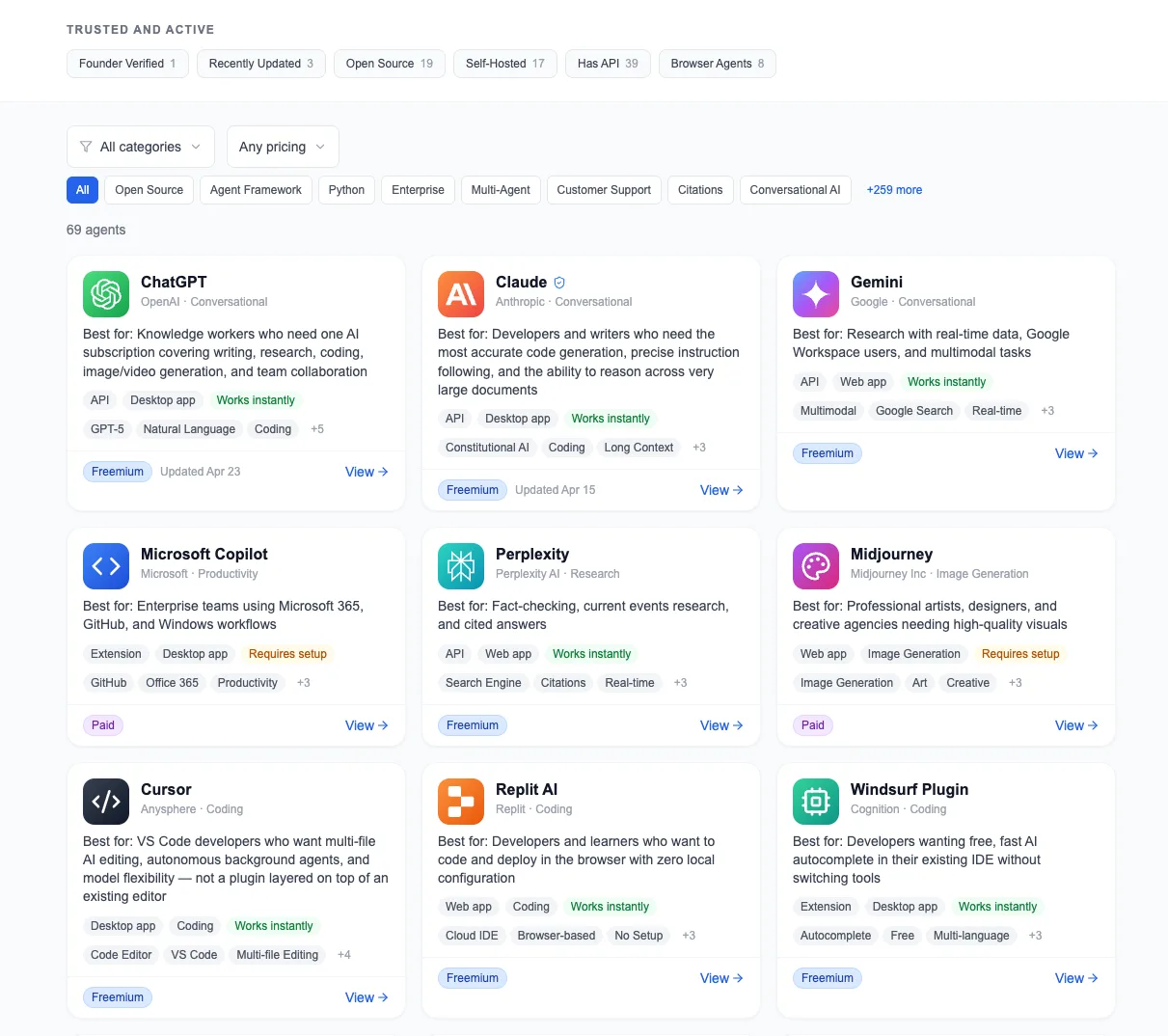The image size is (1168, 1036).
Task: Click the Midjourney card title
Action: coord(891,554)
